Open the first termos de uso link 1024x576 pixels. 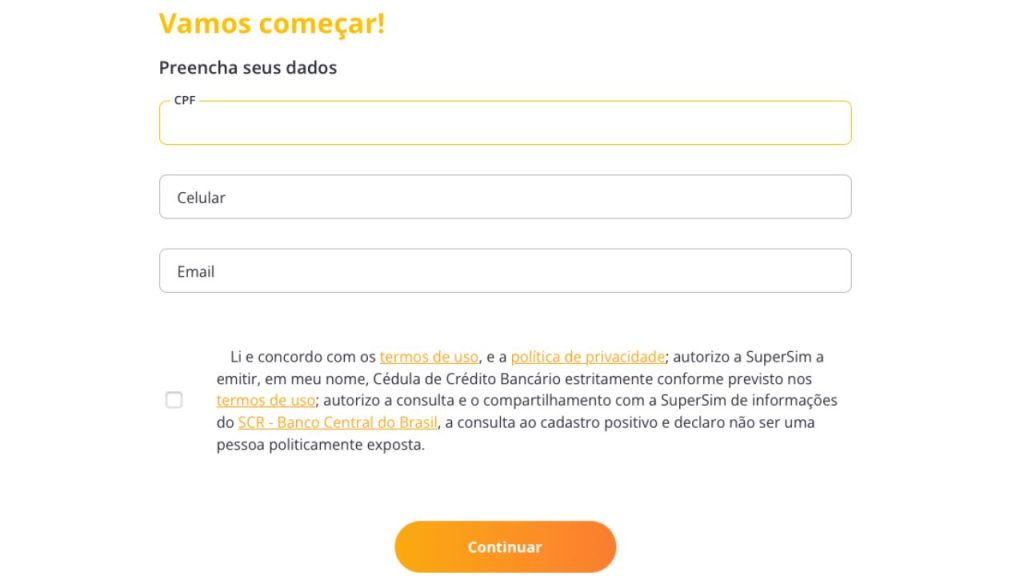coord(429,356)
